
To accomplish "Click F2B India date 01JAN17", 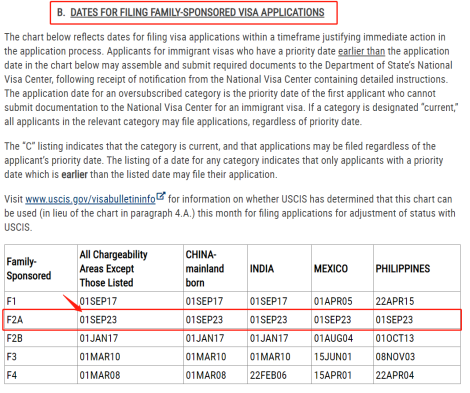I will pos(269,338).
